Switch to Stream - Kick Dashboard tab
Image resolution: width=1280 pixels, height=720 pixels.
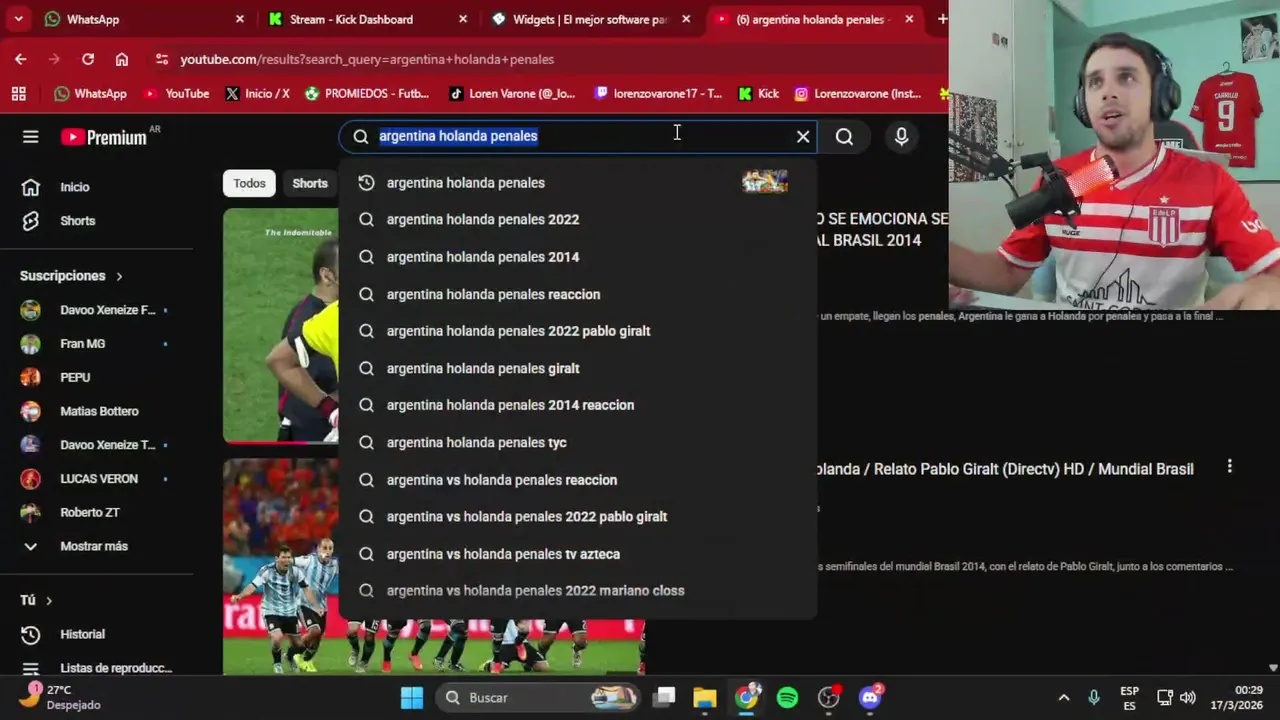coord(366,19)
